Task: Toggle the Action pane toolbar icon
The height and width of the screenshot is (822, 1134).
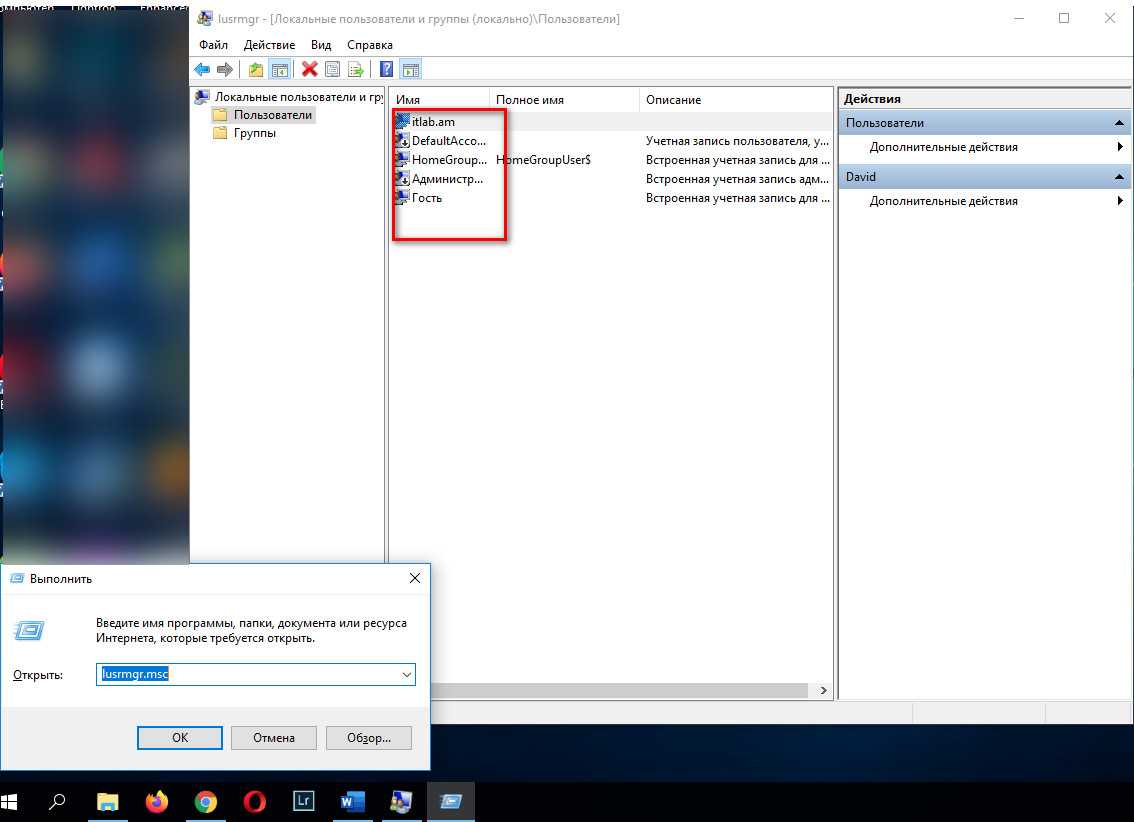Action: tap(410, 69)
